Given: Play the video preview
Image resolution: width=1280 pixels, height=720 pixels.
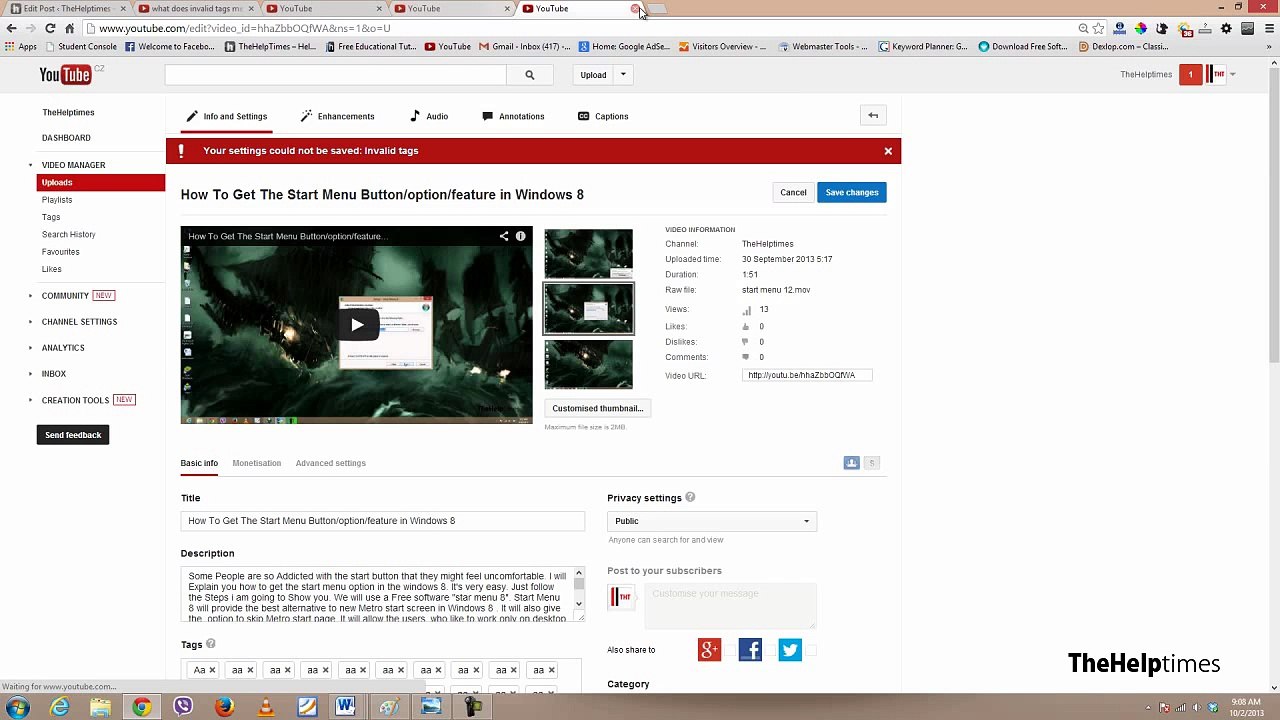Looking at the screenshot, I should point(357,324).
